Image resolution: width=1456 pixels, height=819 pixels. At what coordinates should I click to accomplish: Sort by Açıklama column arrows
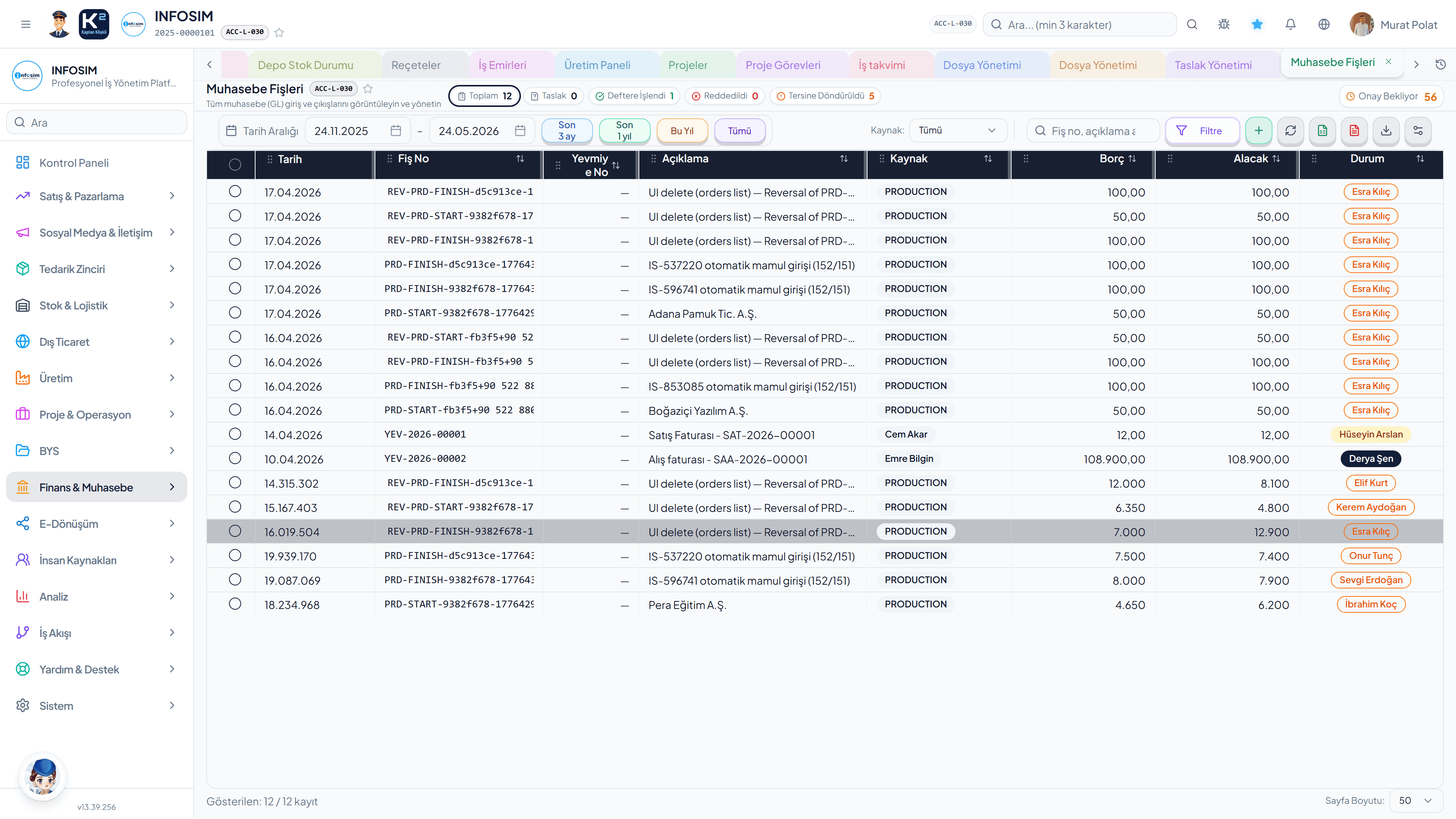coord(844,159)
